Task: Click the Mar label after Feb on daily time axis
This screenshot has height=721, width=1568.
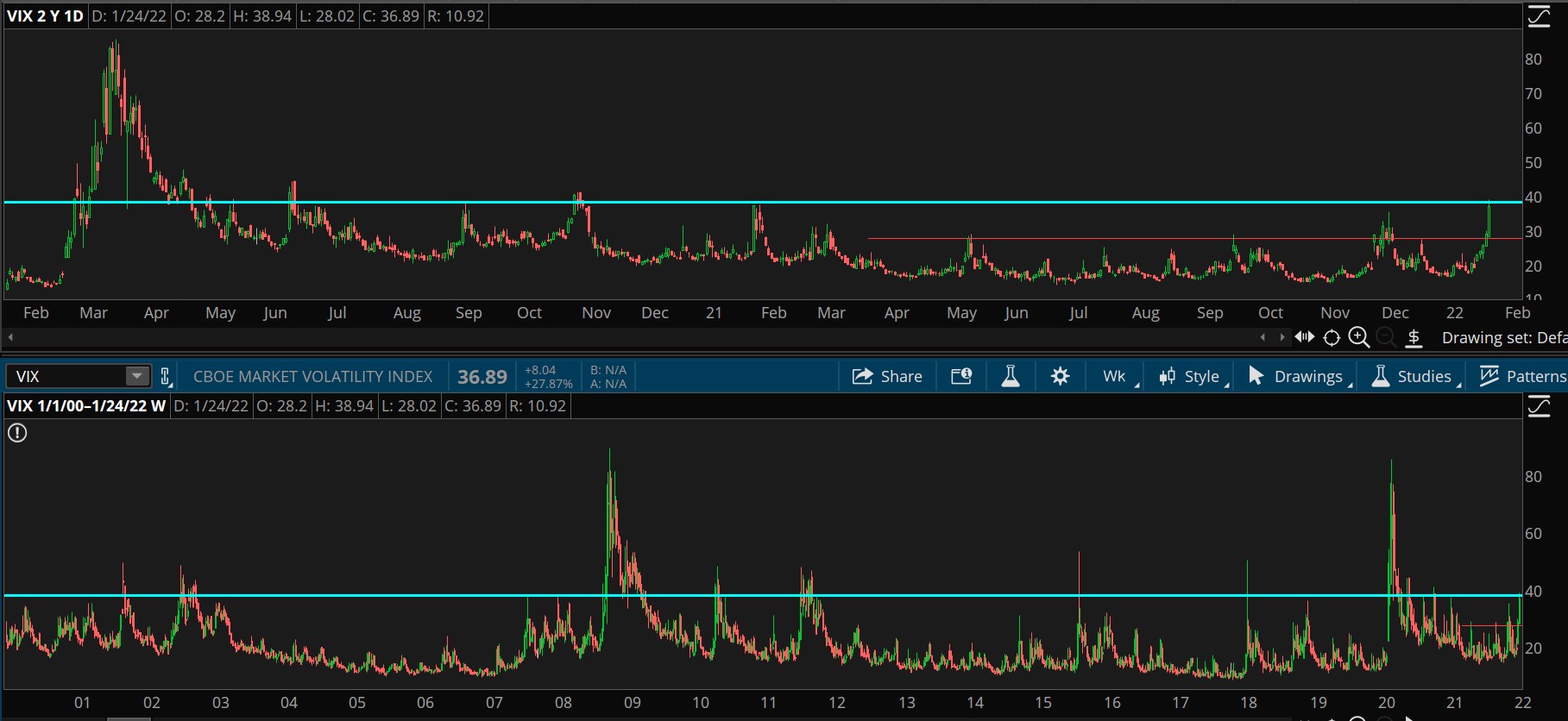Action: click(93, 313)
